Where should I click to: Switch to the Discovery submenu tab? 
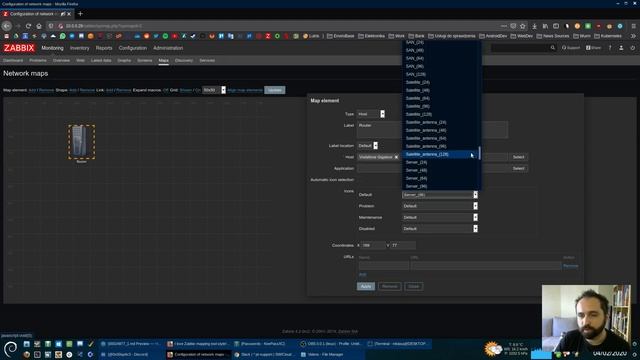coord(184,60)
